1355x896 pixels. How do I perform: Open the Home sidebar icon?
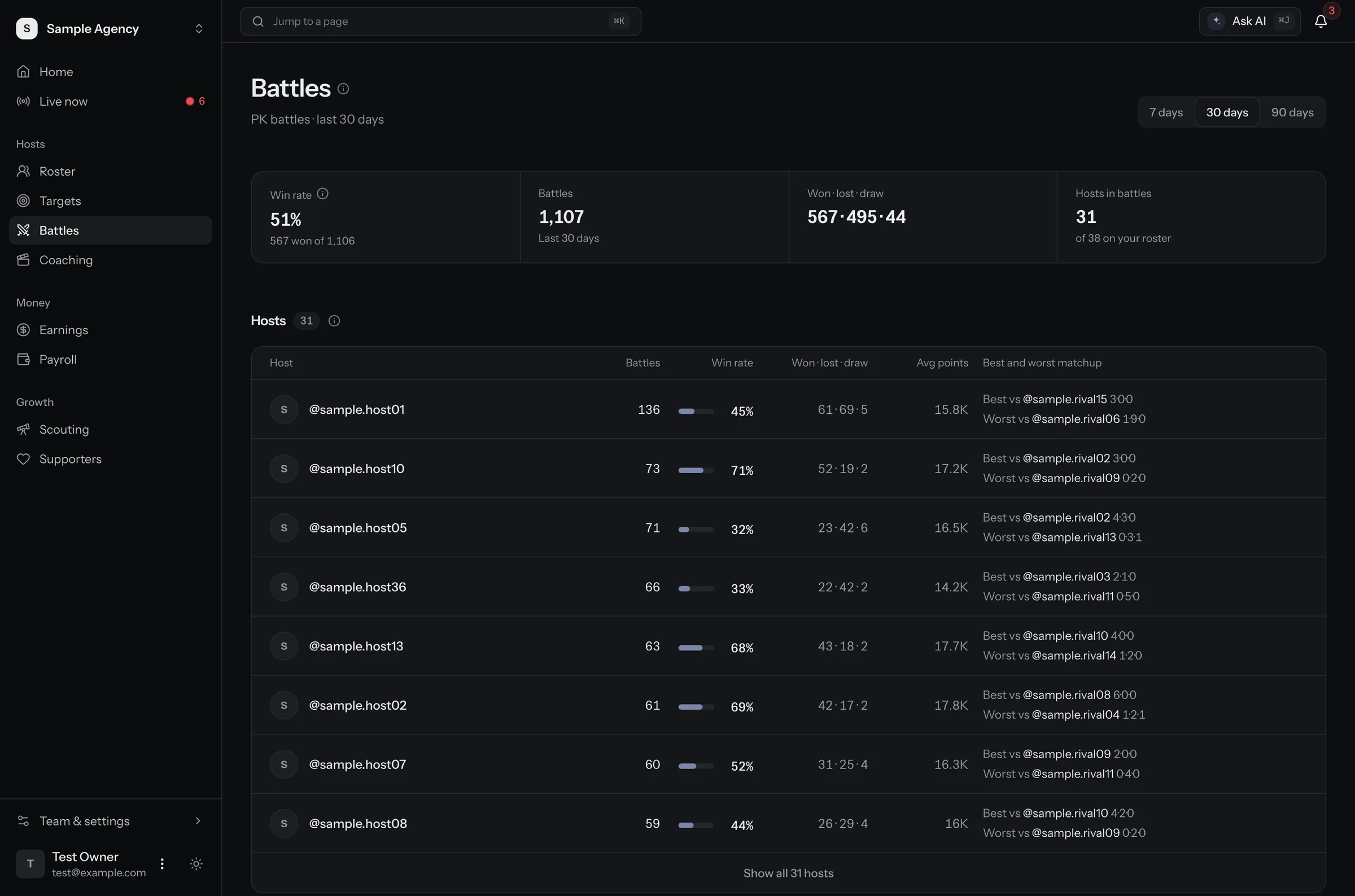(23, 72)
